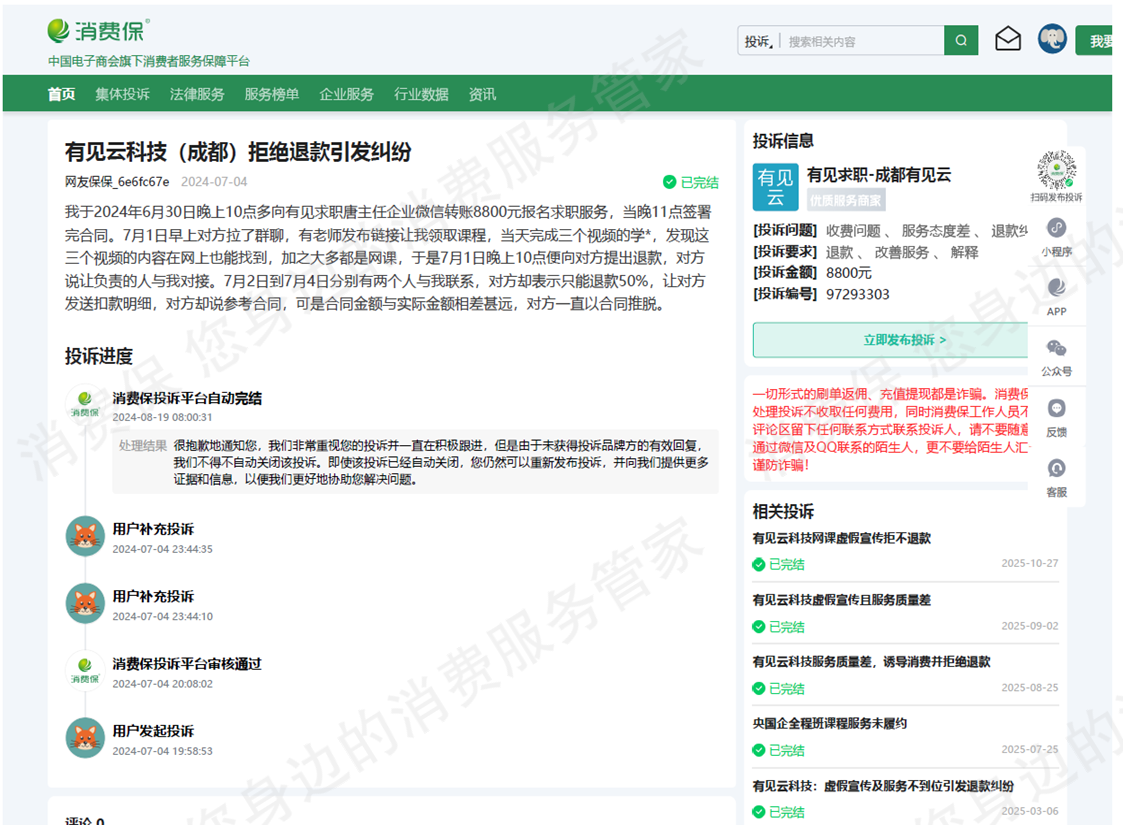Screen dimensions: 1123x825
Task: Open the 集体投诉 menu item
Action: point(122,93)
